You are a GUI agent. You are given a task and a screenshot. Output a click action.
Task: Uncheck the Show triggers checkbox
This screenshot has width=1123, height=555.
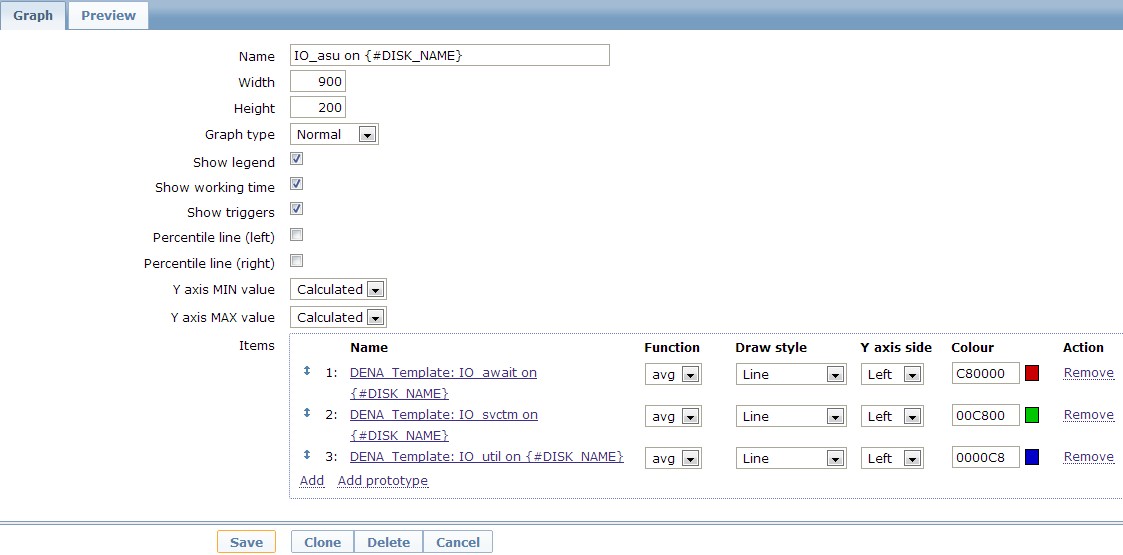pyautogui.click(x=297, y=209)
